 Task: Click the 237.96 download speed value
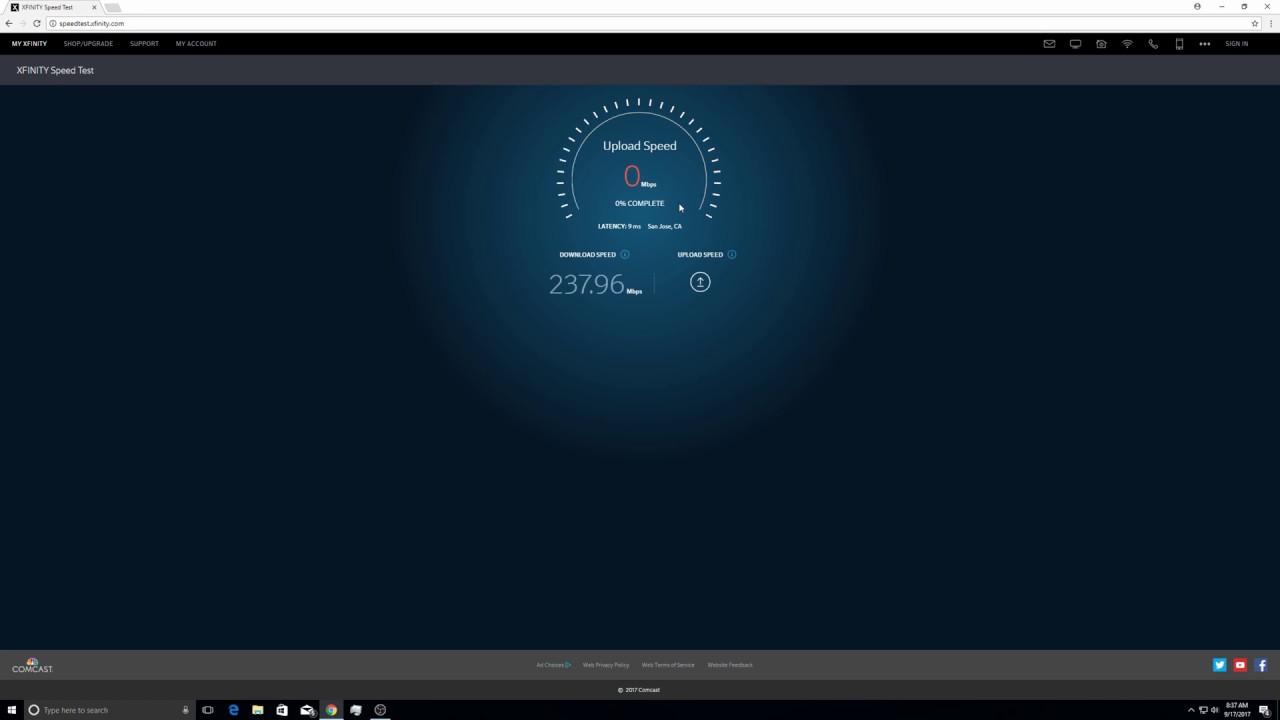pyautogui.click(x=586, y=284)
